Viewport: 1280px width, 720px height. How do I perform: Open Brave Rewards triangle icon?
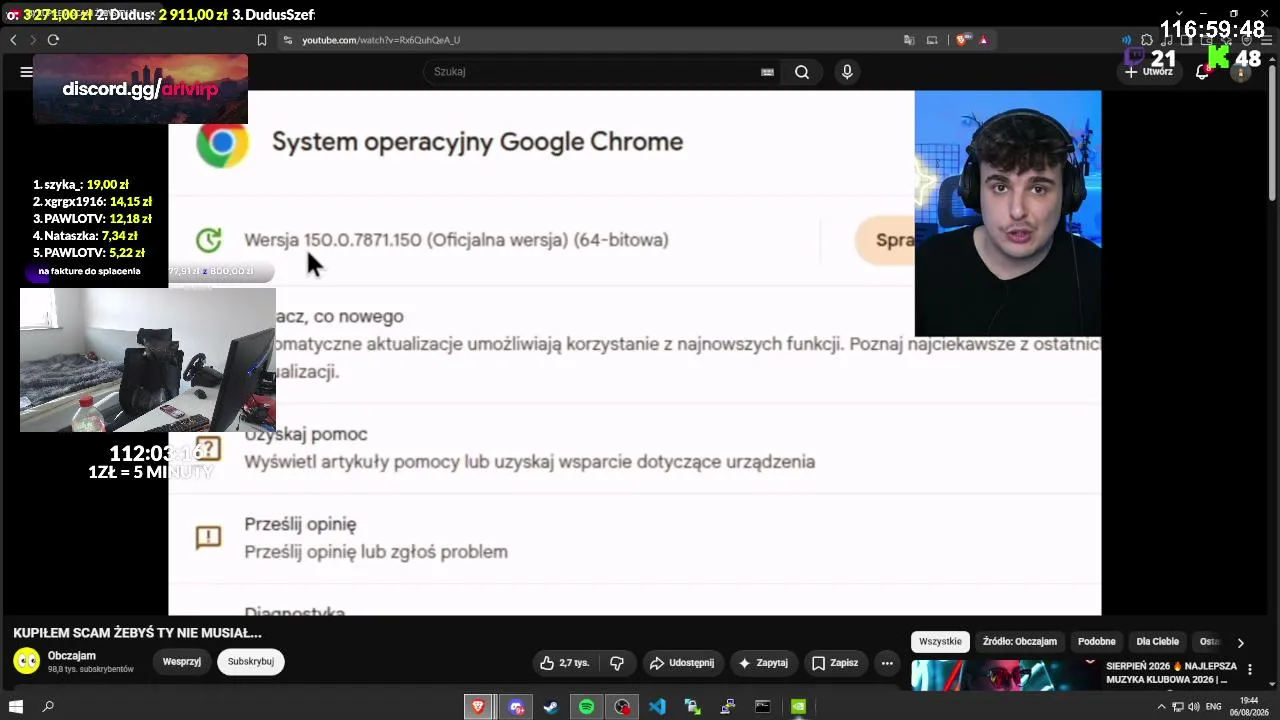pyautogui.click(x=984, y=40)
